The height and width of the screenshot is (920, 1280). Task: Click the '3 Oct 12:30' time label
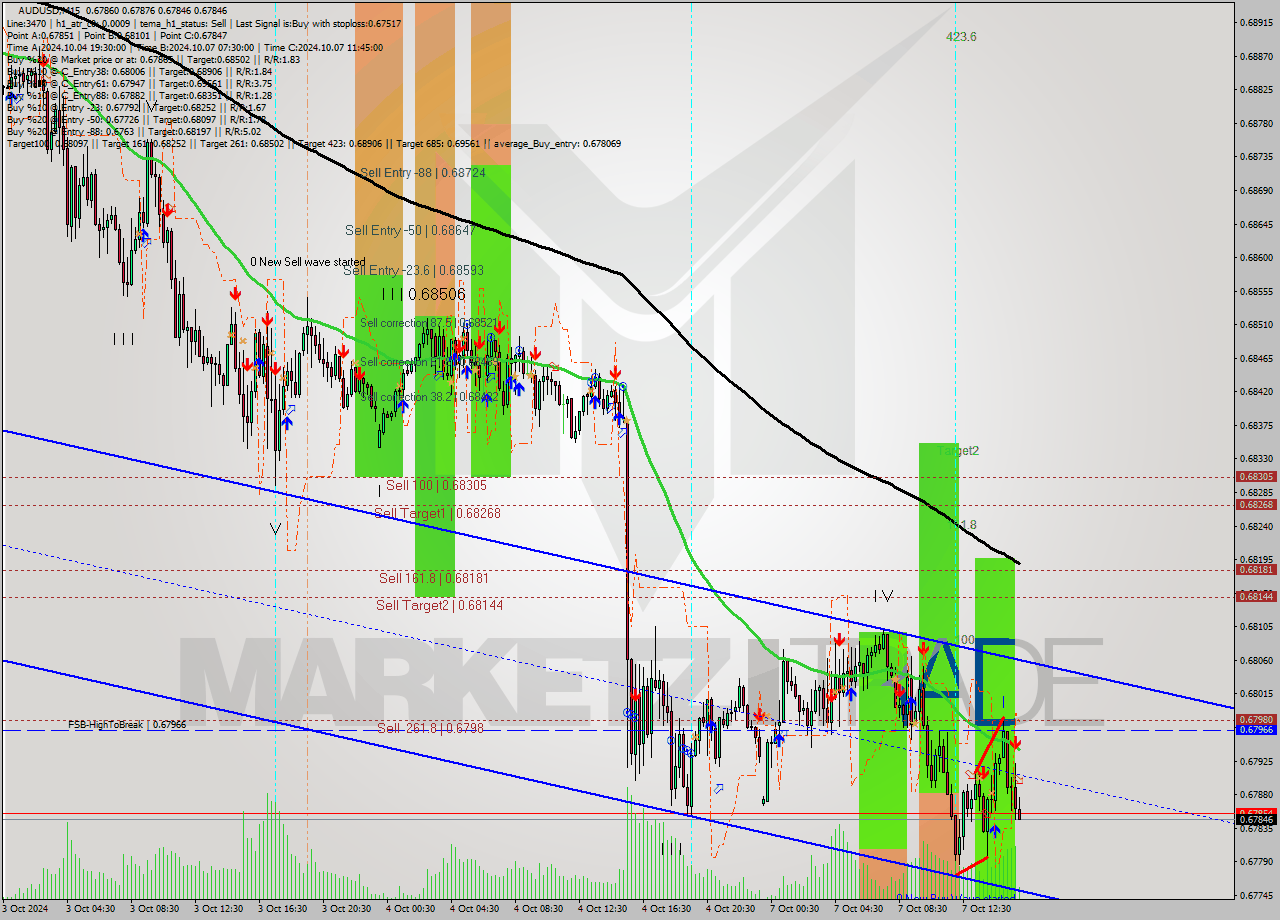tap(218, 909)
